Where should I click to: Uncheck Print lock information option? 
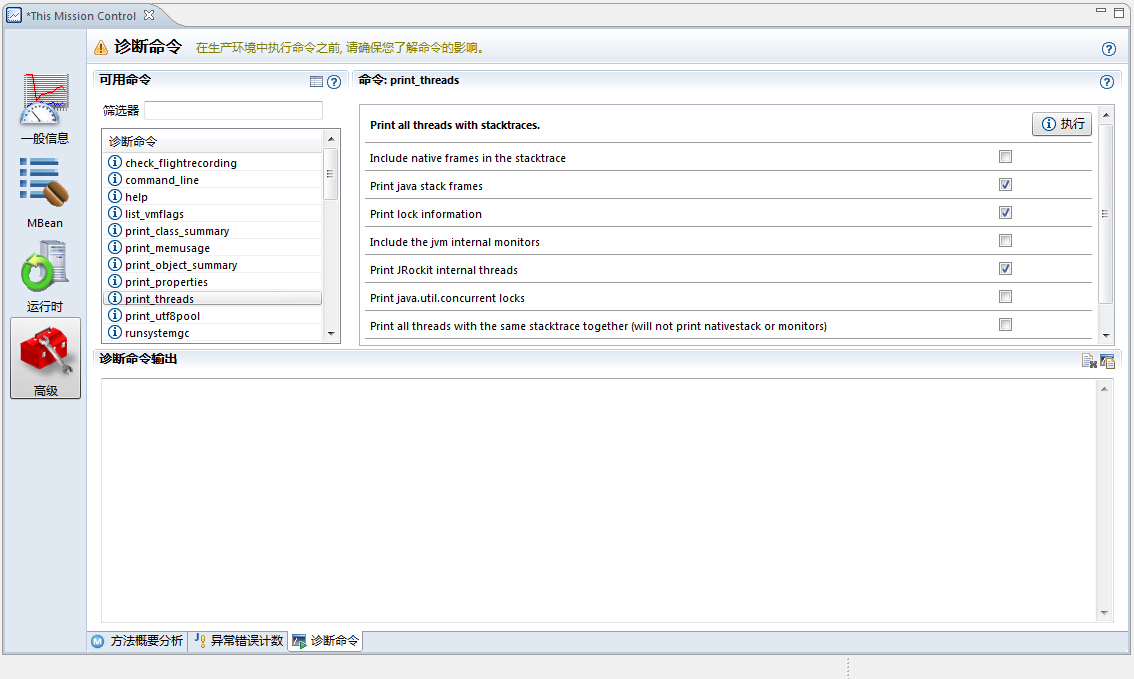click(1005, 213)
